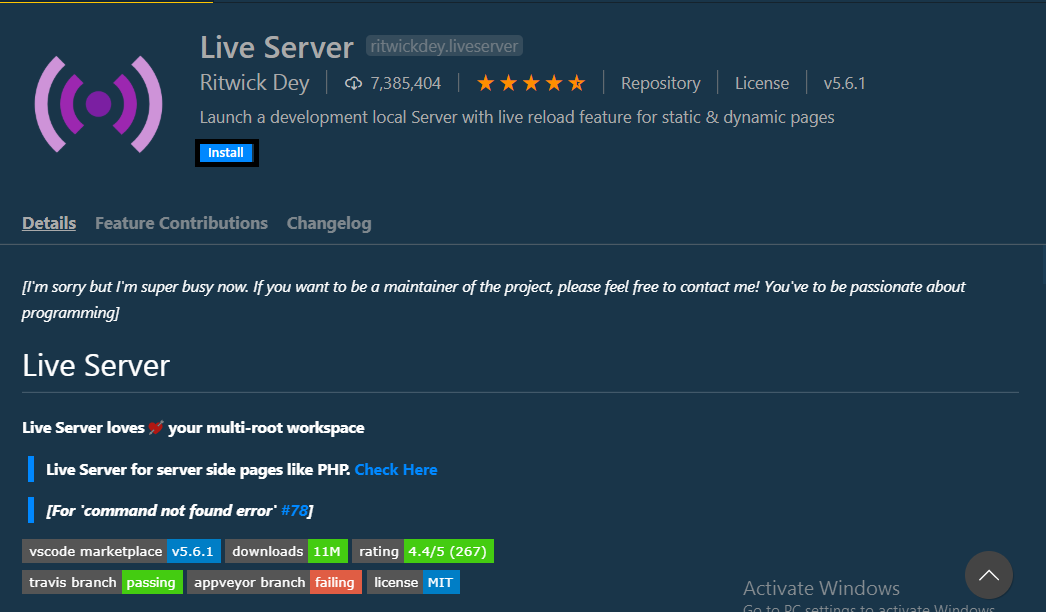Switch to the Changelog tab
This screenshot has height=612, width=1046.
click(329, 223)
